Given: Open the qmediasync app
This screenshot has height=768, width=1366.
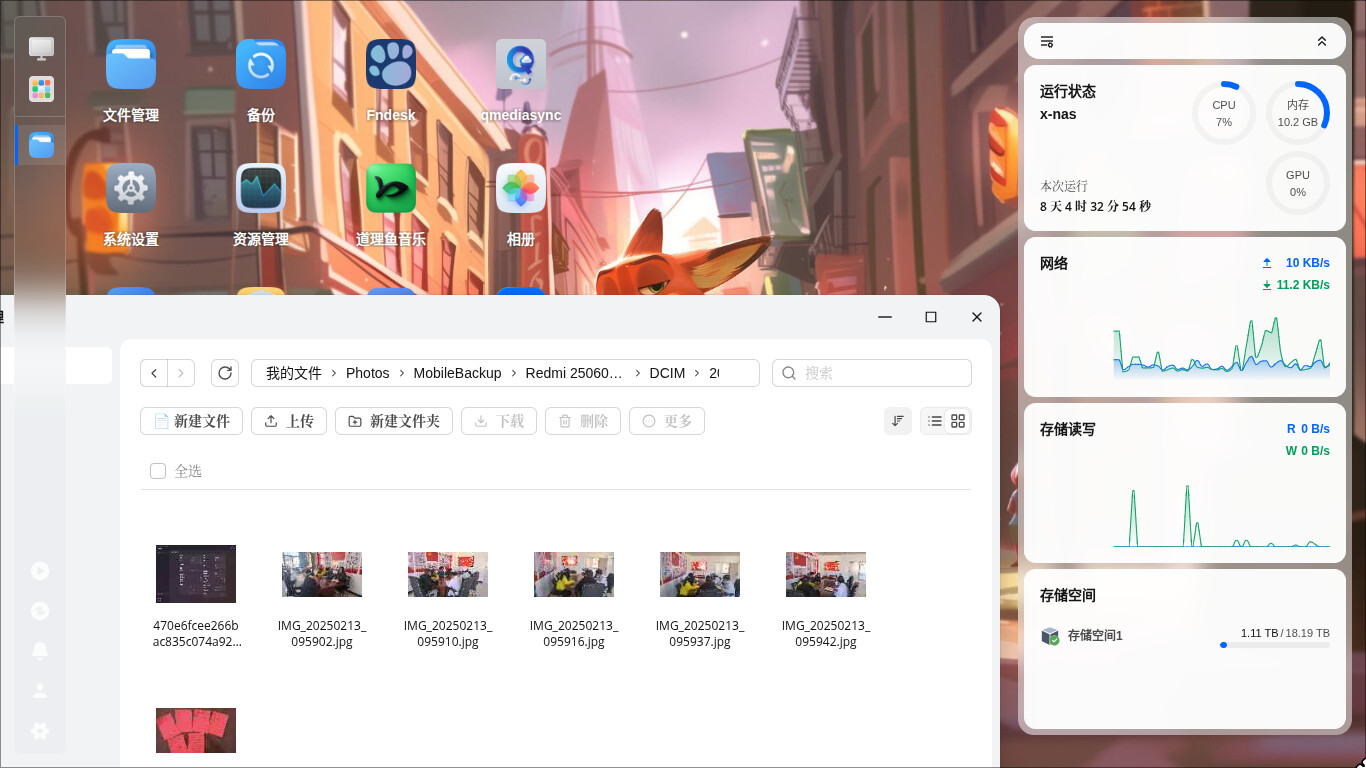Looking at the screenshot, I should 521,65.
